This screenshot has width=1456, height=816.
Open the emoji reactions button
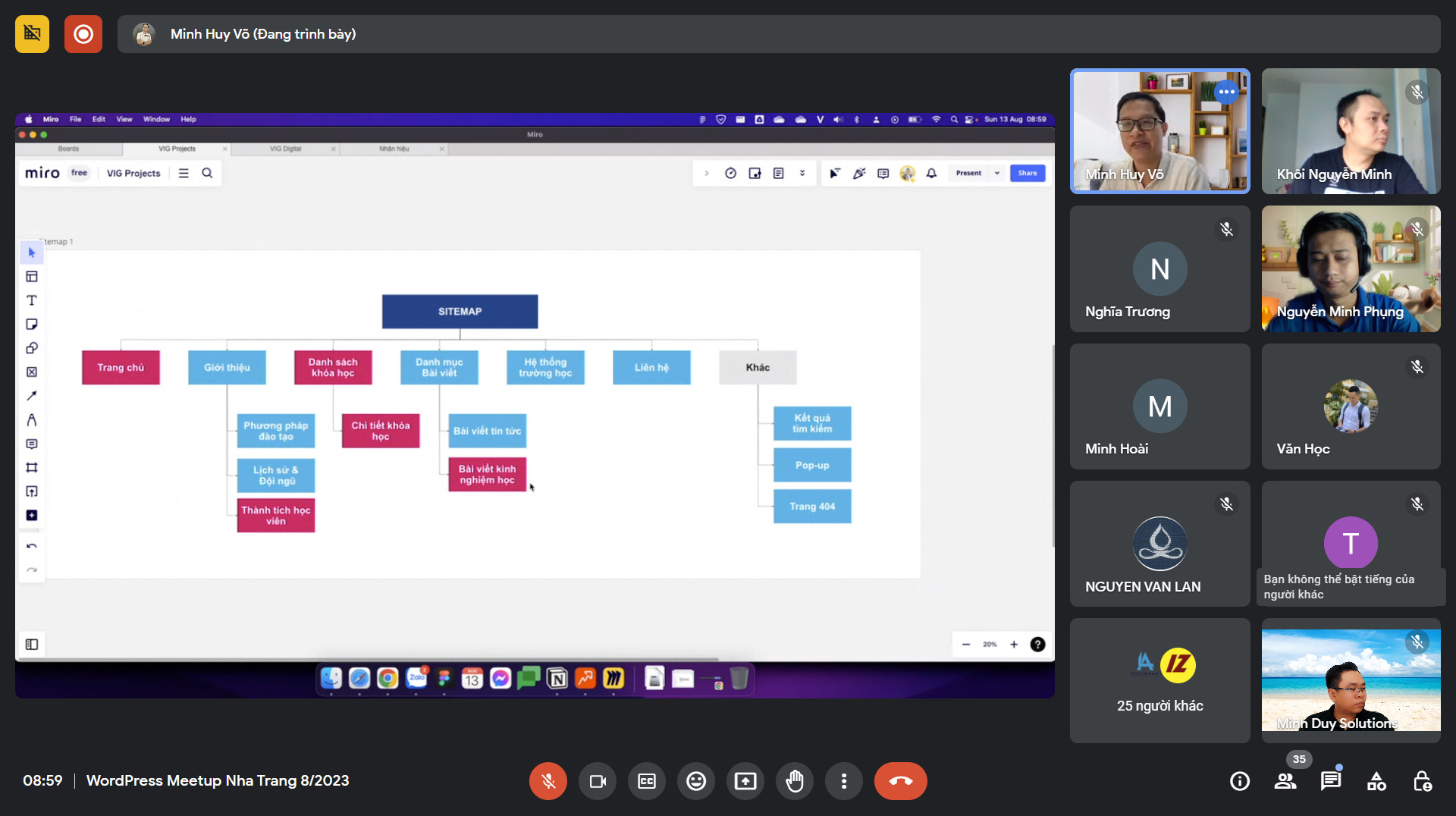696,781
